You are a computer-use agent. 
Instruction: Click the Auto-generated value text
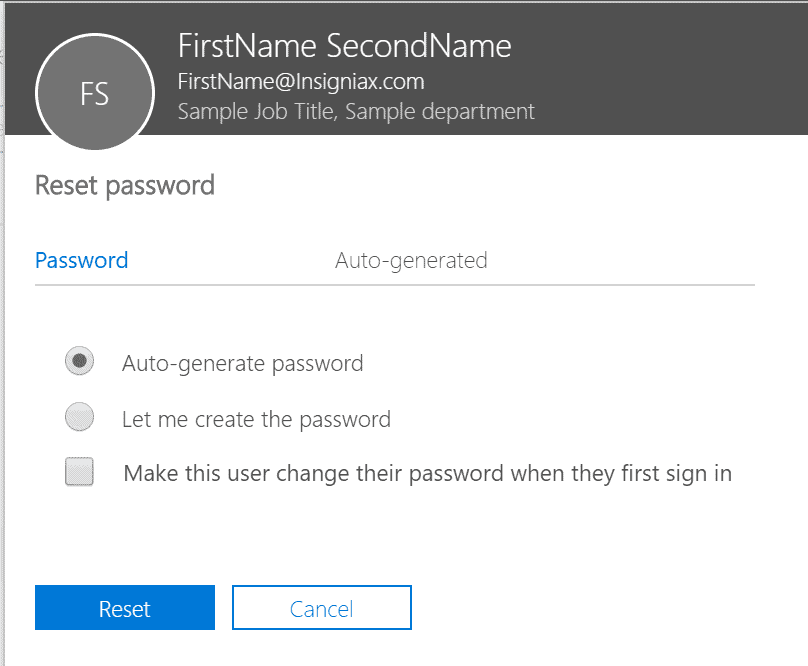coord(411,261)
